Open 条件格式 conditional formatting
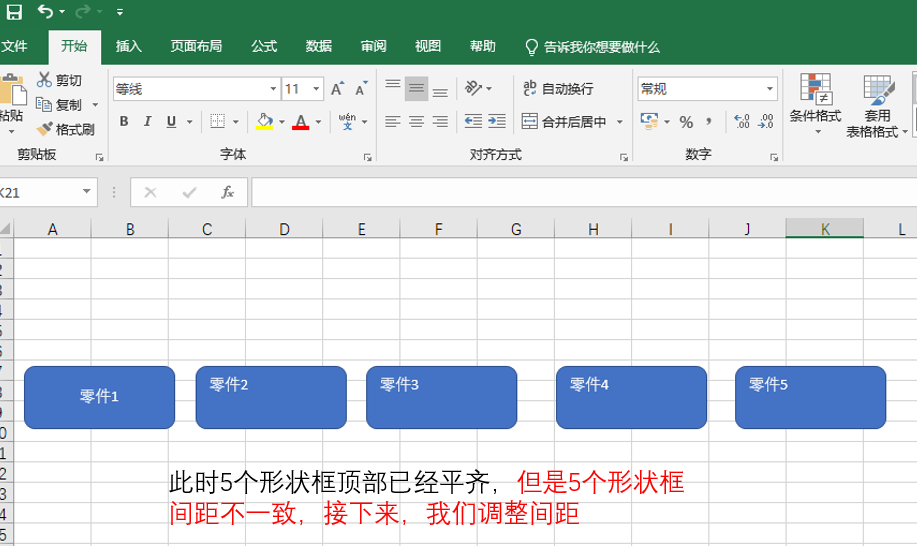Image resolution: width=917 pixels, height=549 pixels. [x=816, y=104]
